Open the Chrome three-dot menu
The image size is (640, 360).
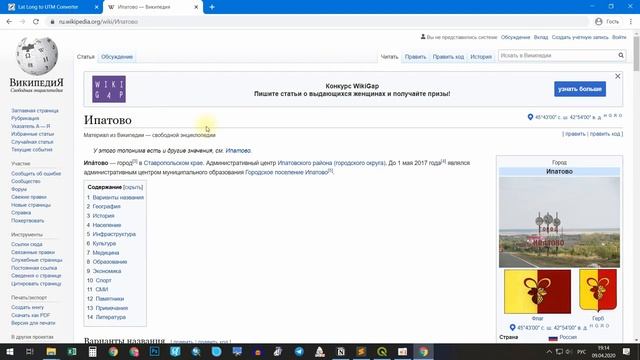click(x=631, y=22)
